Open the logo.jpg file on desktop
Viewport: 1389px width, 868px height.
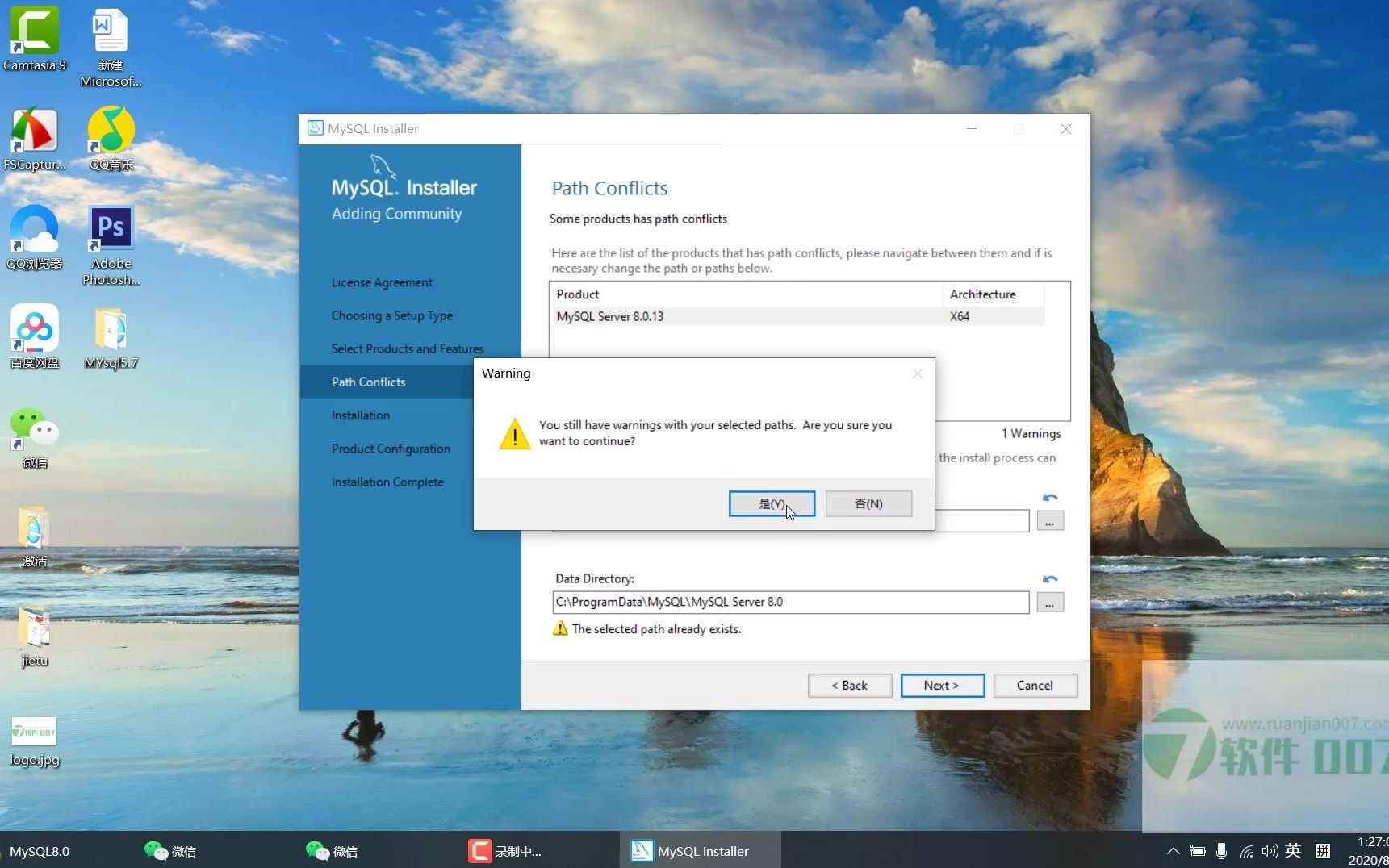pos(35,742)
